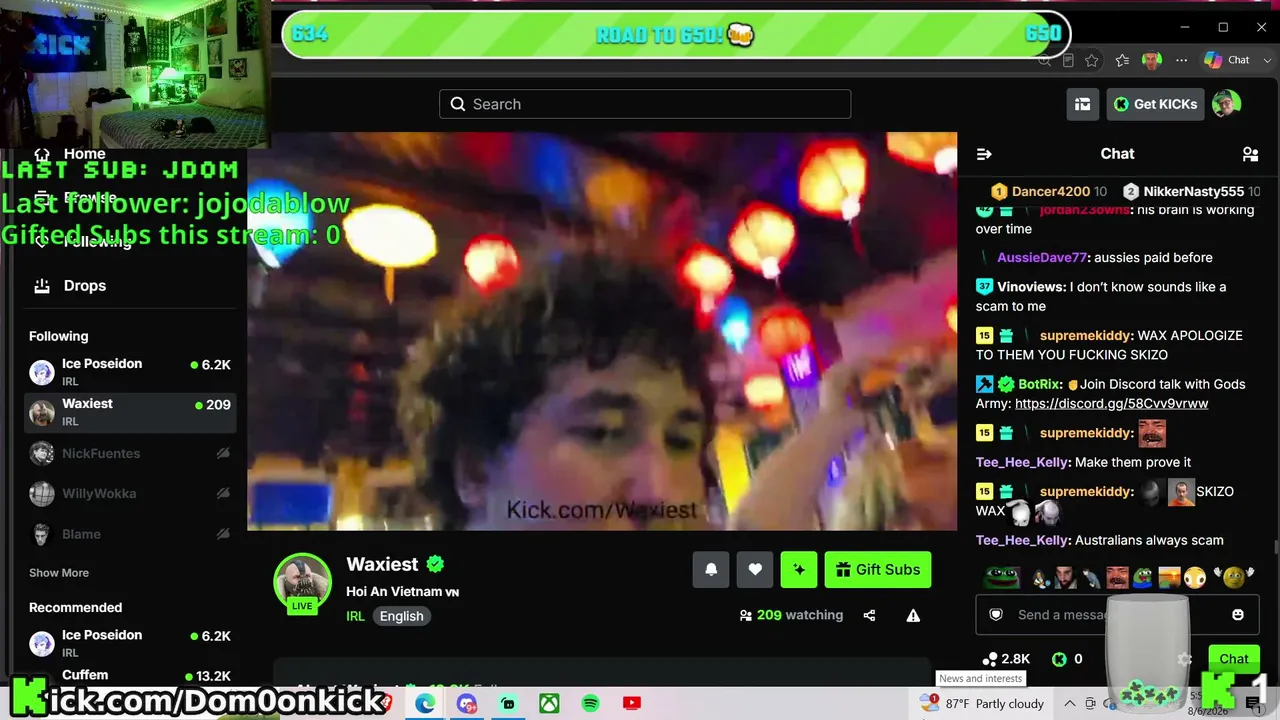Open offline Blame channel
Image resolution: width=1280 pixels, height=720 pixels.
point(130,534)
